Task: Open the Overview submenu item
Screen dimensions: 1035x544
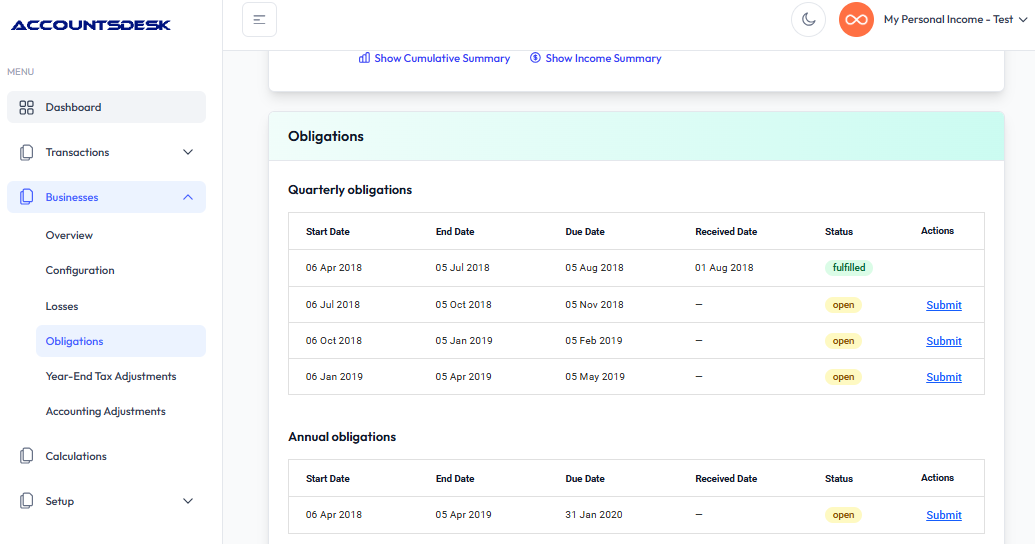Action: (69, 235)
